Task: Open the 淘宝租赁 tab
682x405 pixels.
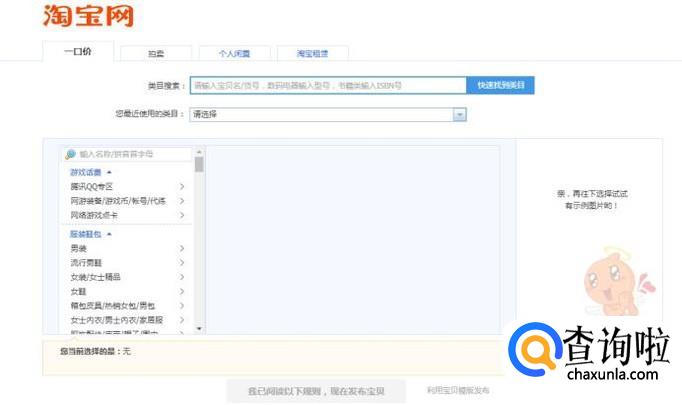Action: pyautogui.click(x=312, y=54)
